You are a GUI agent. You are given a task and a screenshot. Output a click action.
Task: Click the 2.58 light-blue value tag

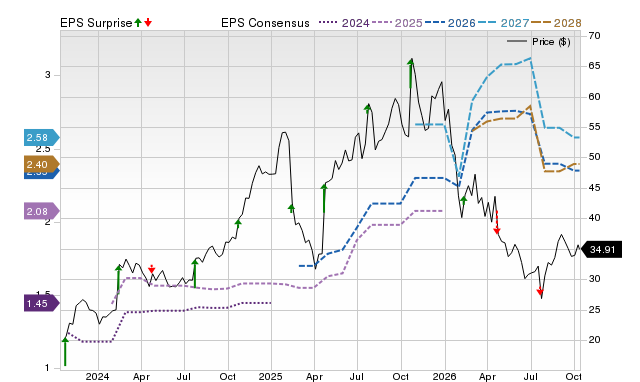tap(41, 138)
